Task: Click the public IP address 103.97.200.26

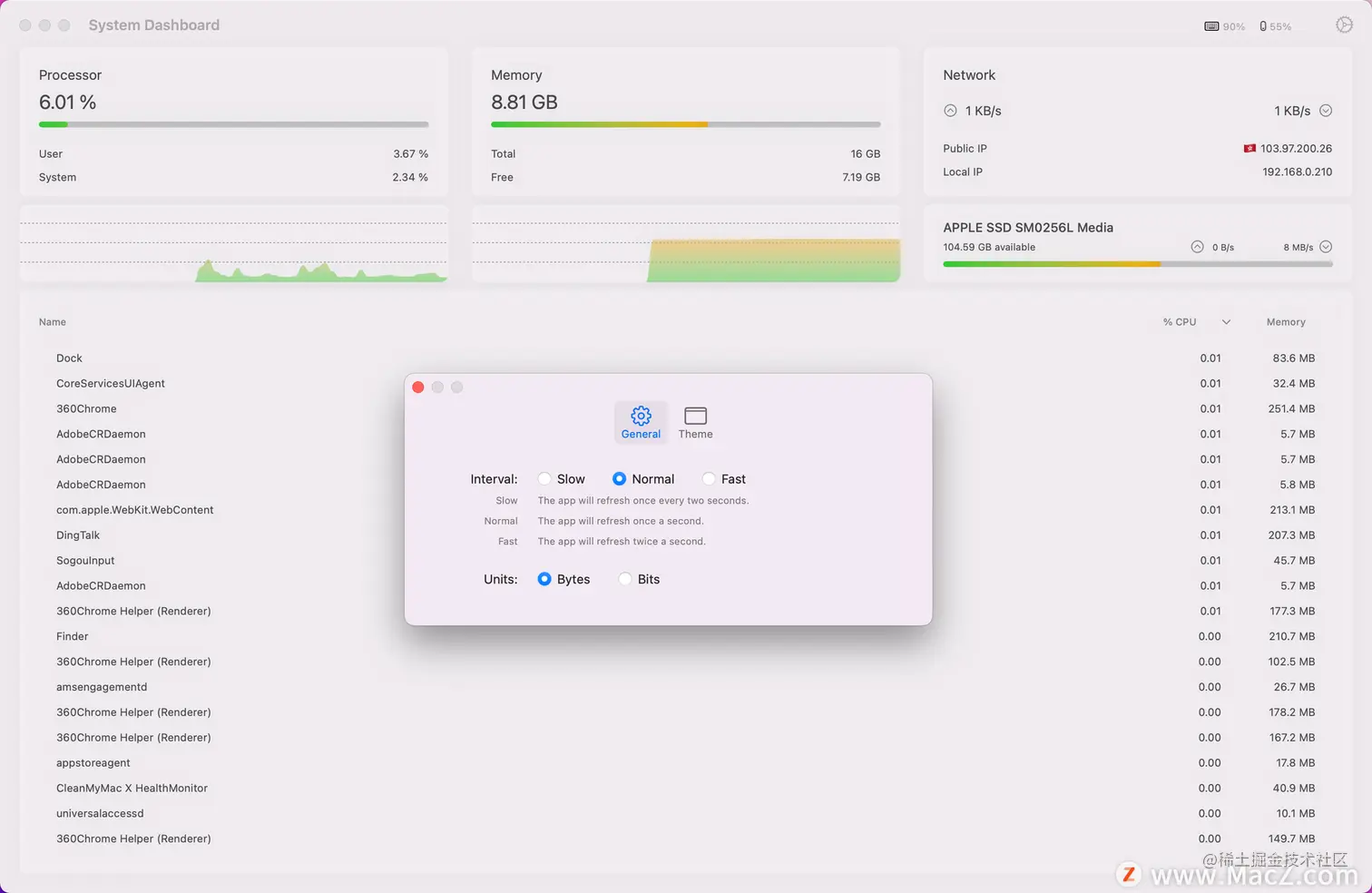Action: [x=1296, y=148]
